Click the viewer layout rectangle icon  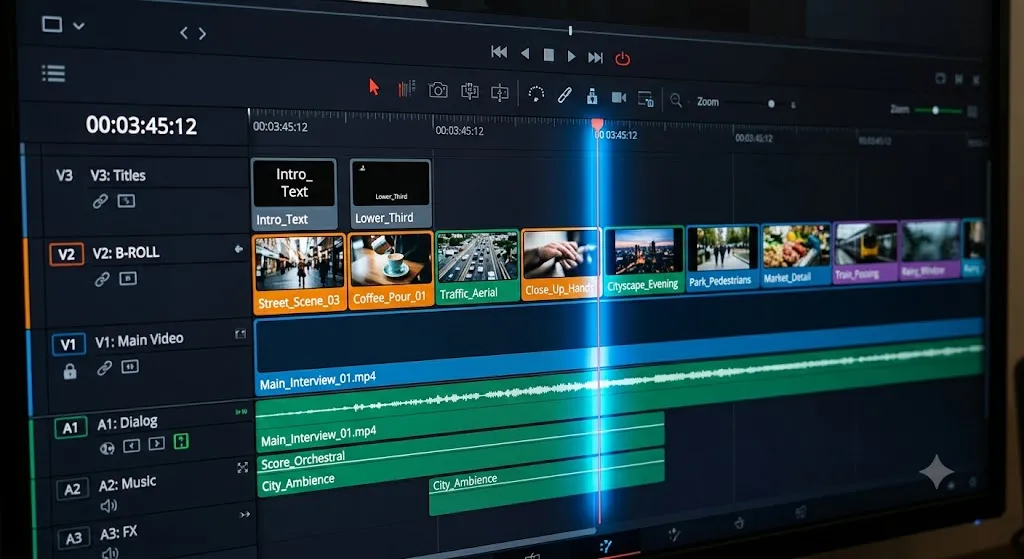pos(52,24)
